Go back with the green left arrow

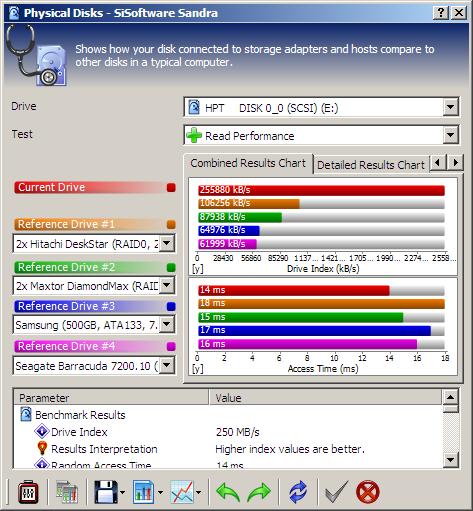point(228,492)
